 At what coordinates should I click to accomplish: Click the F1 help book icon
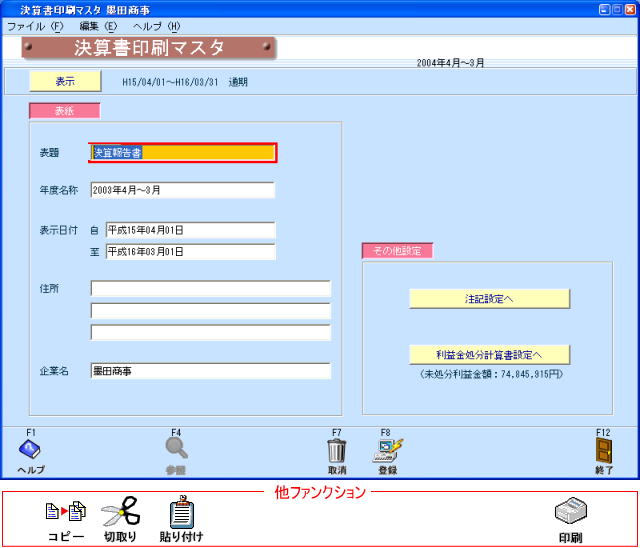point(30,450)
